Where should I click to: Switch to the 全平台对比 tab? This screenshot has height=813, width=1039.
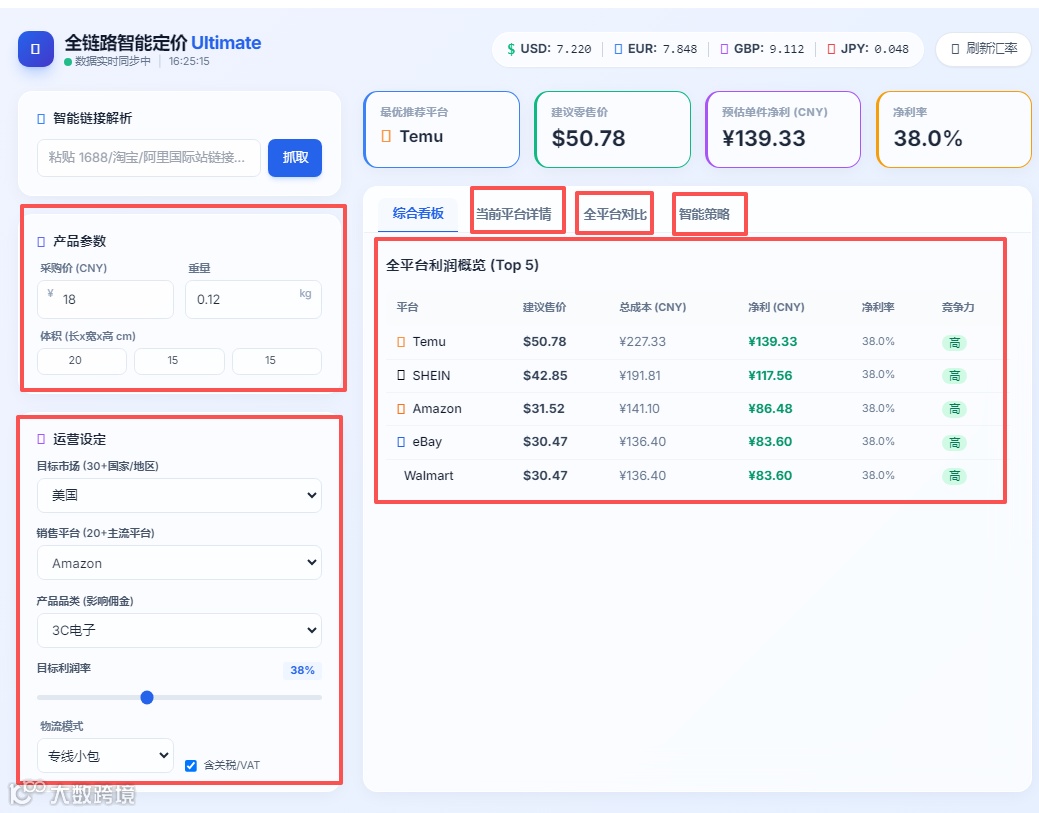tap(614, 214)
